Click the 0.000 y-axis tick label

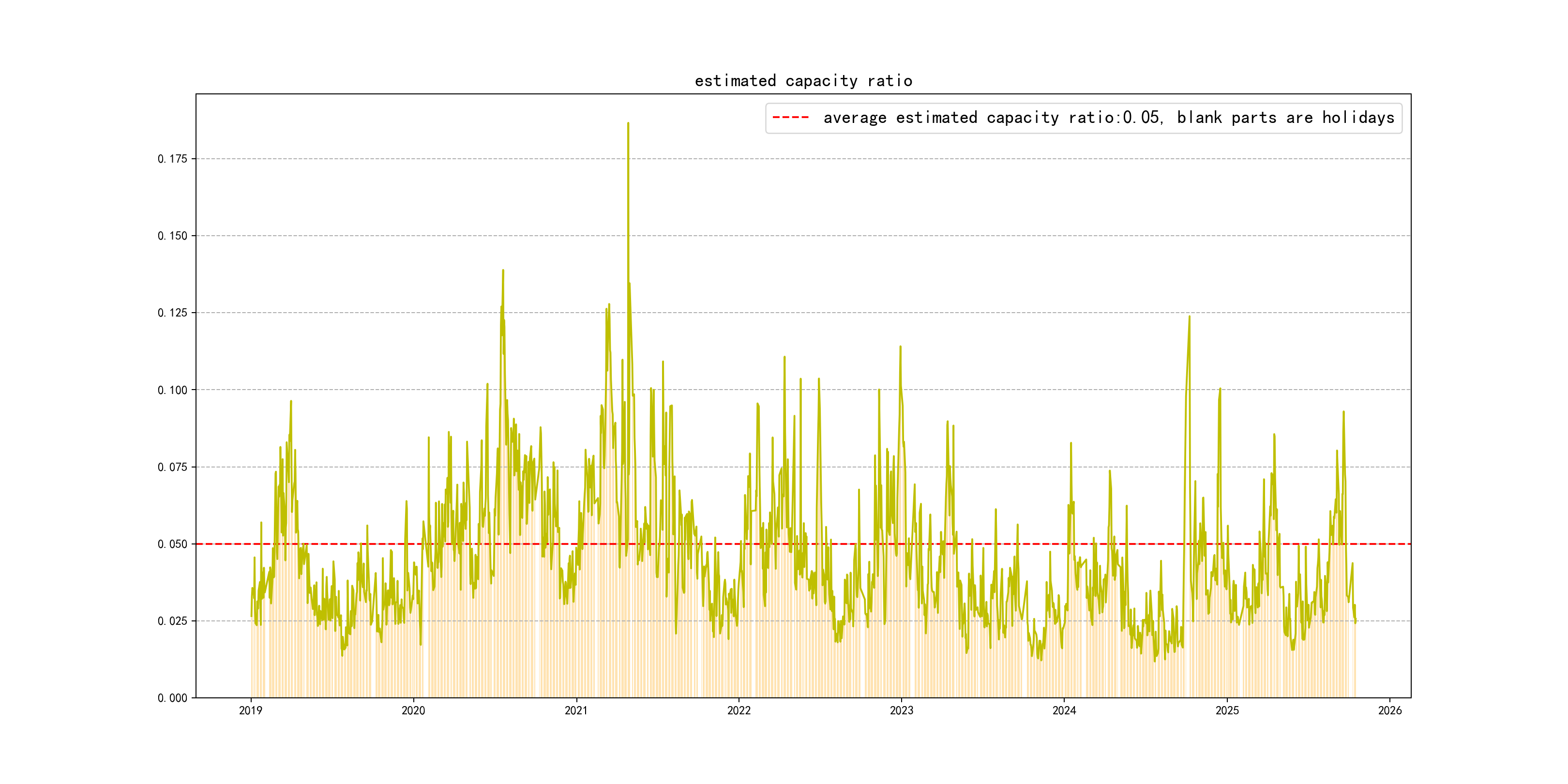click(x=172, y=698)
